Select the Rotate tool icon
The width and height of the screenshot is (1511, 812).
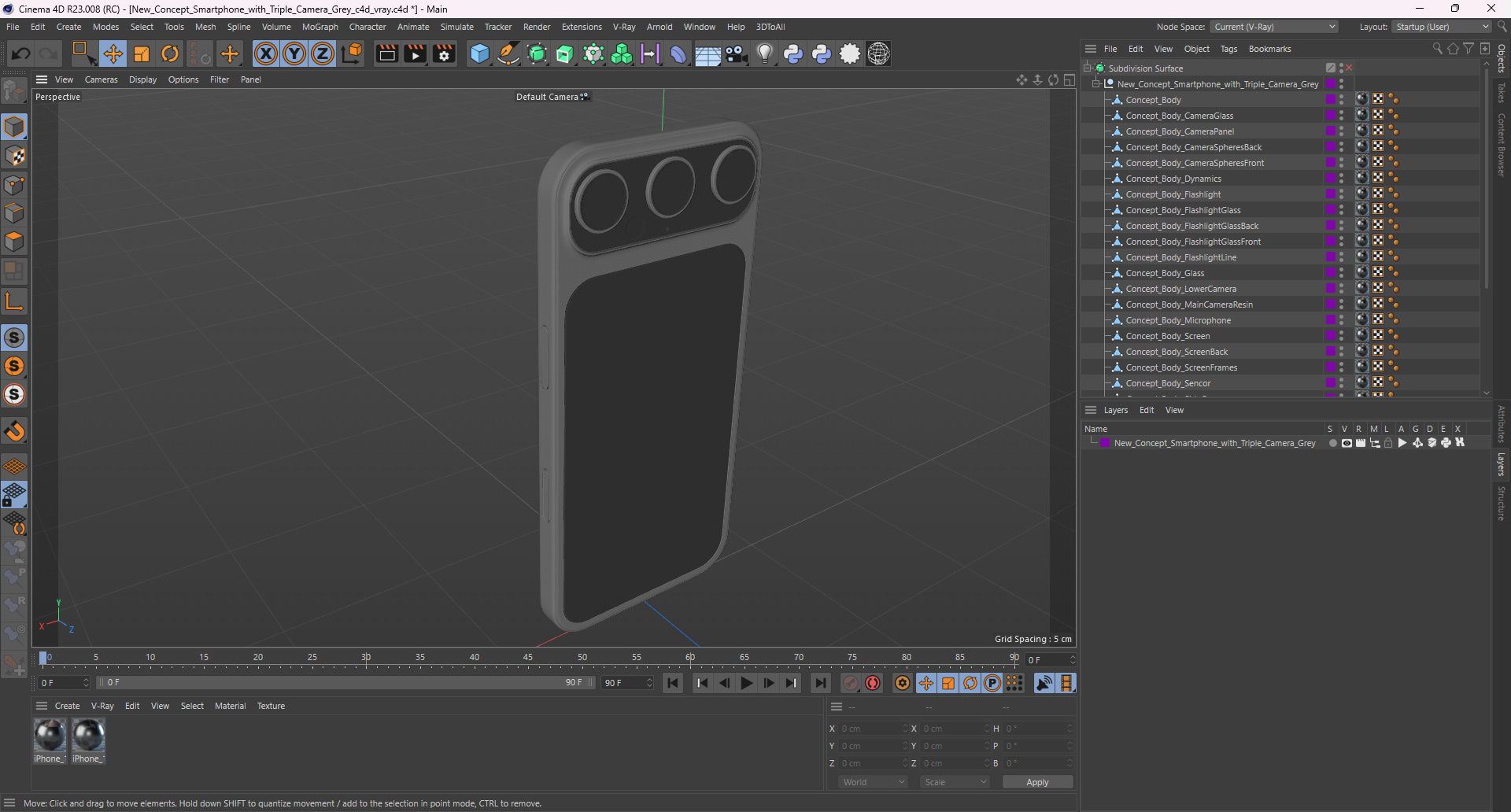(170, 54)
